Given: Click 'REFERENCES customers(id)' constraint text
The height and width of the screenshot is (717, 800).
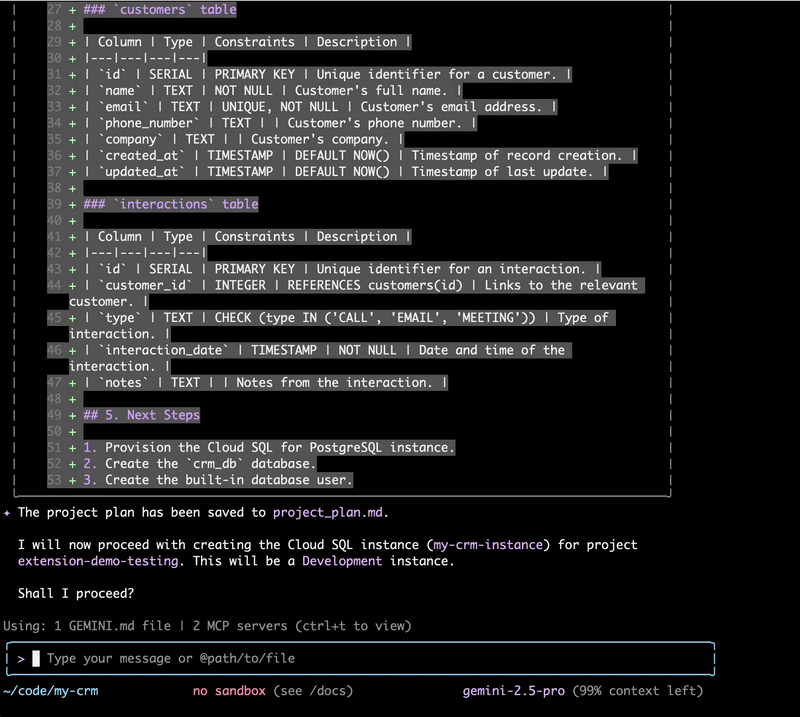Looking at the screenshot, I should [374, 285].
